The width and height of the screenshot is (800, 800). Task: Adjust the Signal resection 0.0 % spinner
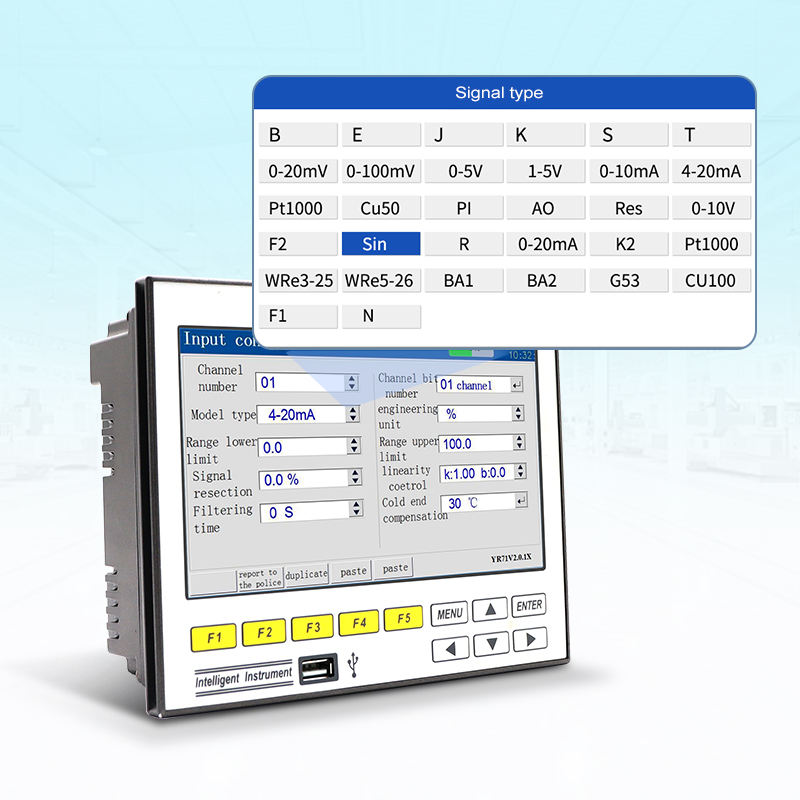coord(356,477)
